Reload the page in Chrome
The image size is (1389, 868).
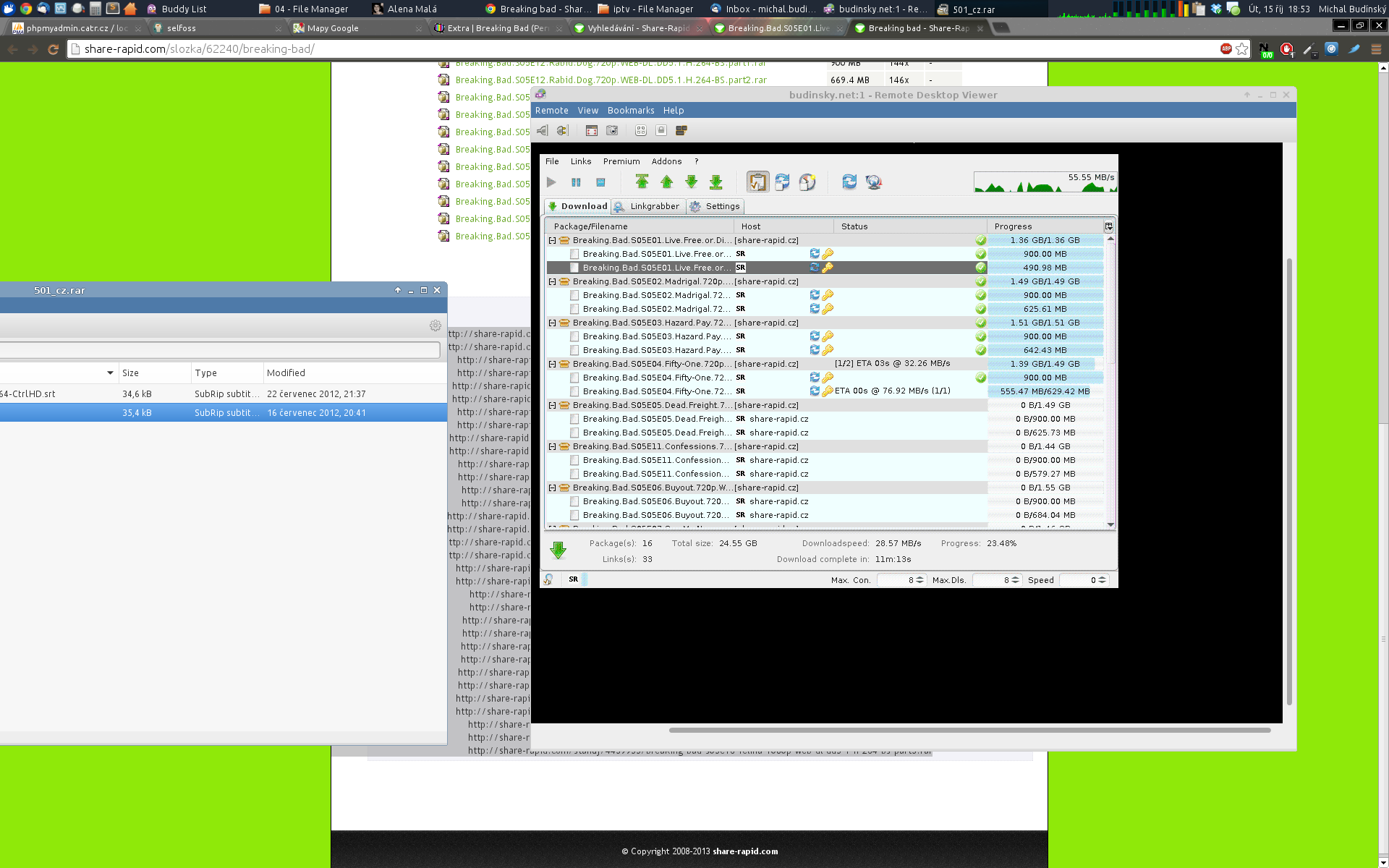(53, 49)
